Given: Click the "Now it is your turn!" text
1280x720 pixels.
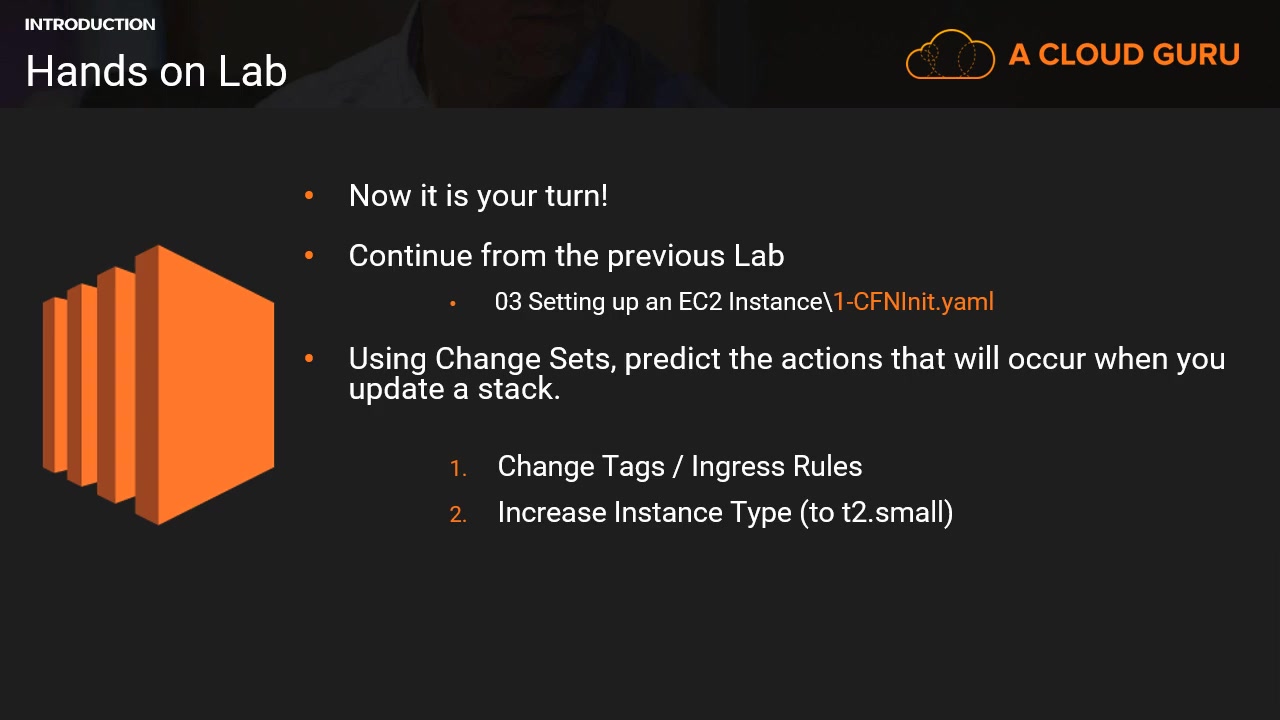Looking at the screenshot, I should pyautogui.click(x=478, y=196).
